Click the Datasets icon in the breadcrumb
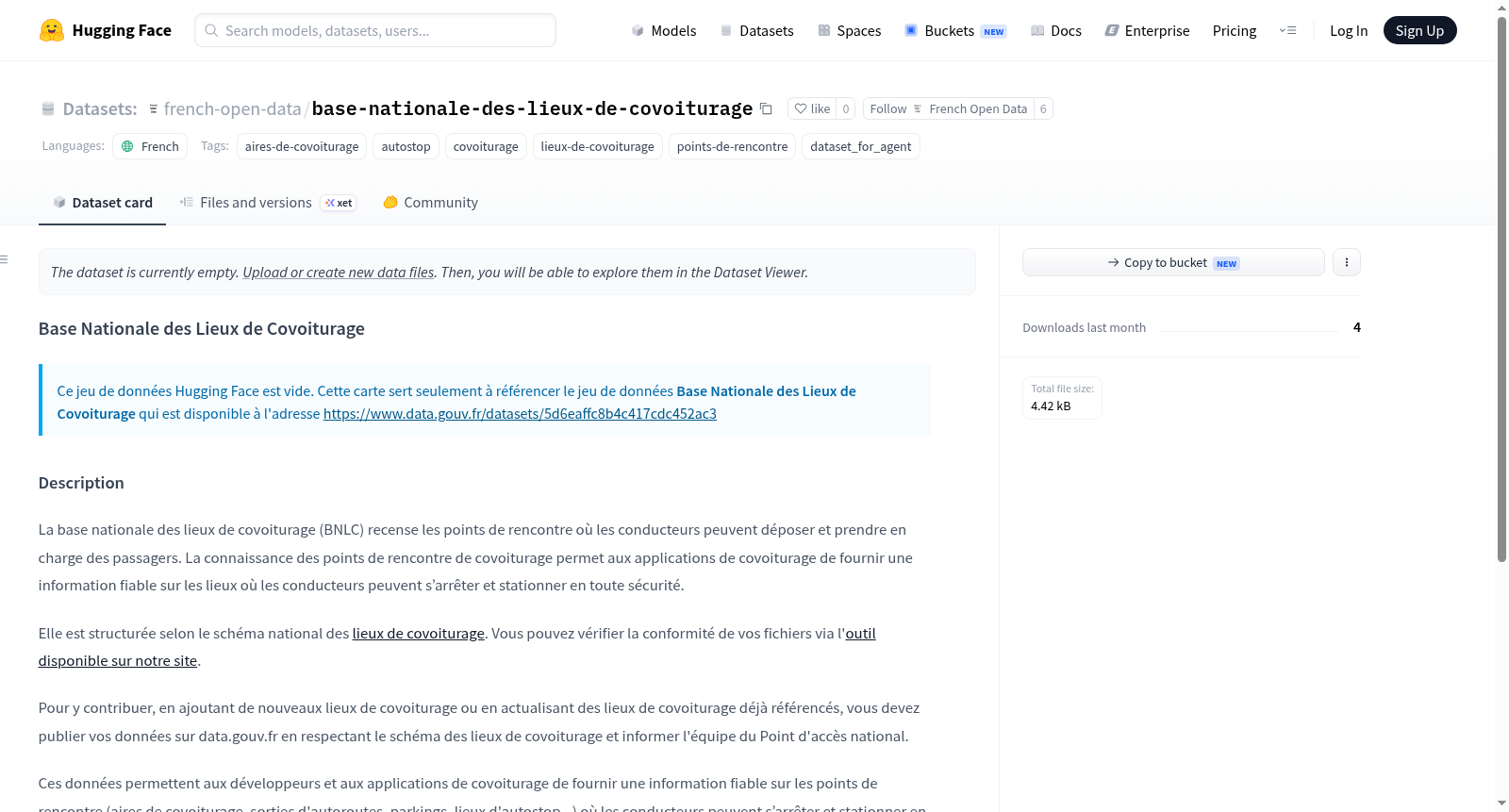The width and height of the screenshot is (1509, 812). pyautogui.click(x=48, y=109)
